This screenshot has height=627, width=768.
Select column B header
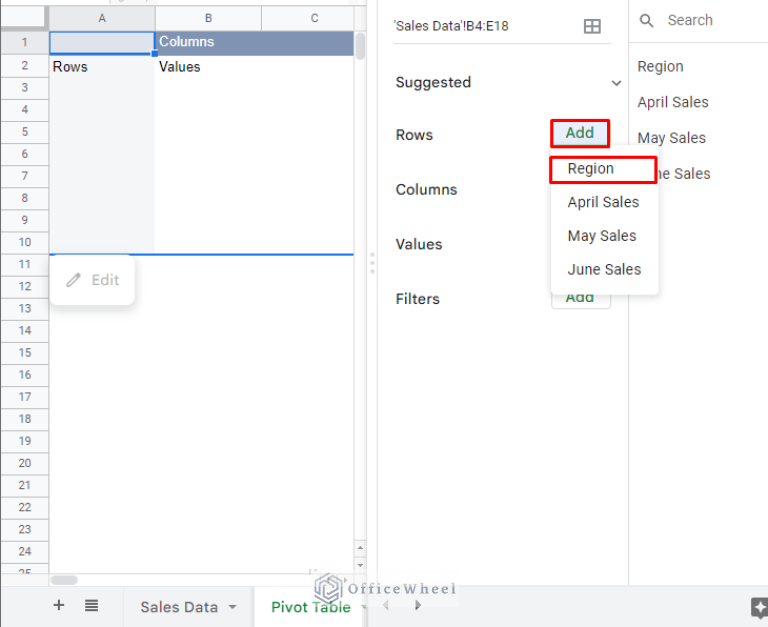pos(208,19)
